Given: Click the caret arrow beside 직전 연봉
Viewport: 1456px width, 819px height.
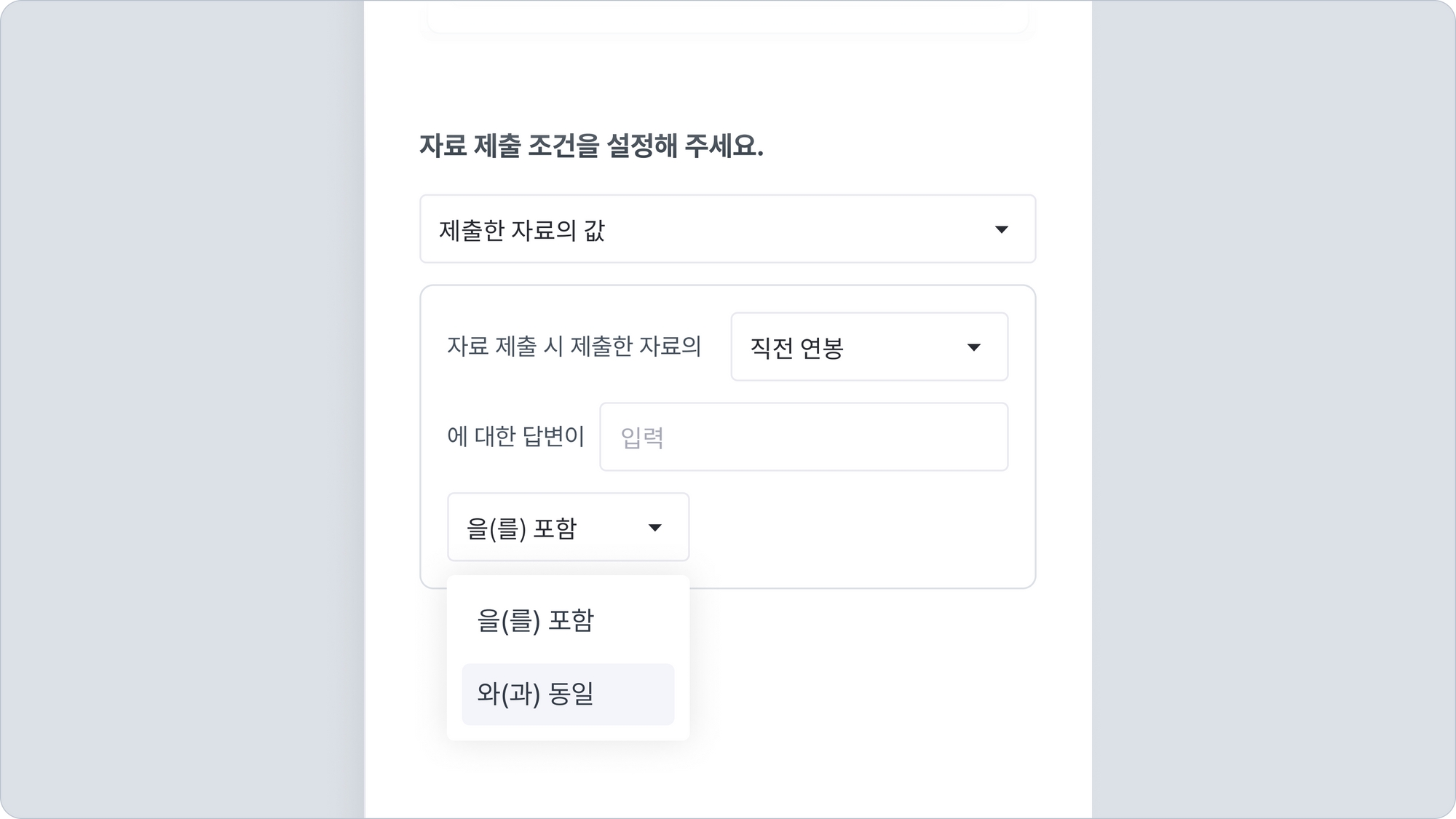Looking at the screenshot, I should pyautogui.click(x=973, y=347).
